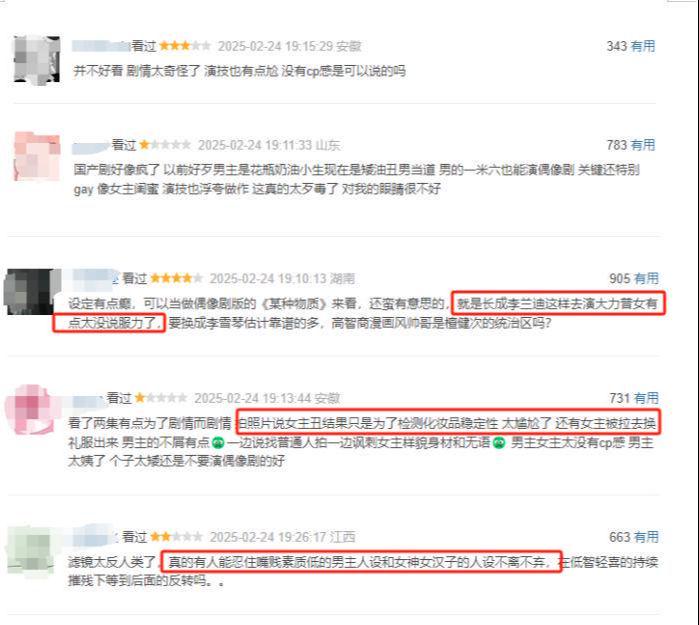Open the blurred username on the Hunan review
Viewport: 699px width, 625px height.
[x=95, y=277]
